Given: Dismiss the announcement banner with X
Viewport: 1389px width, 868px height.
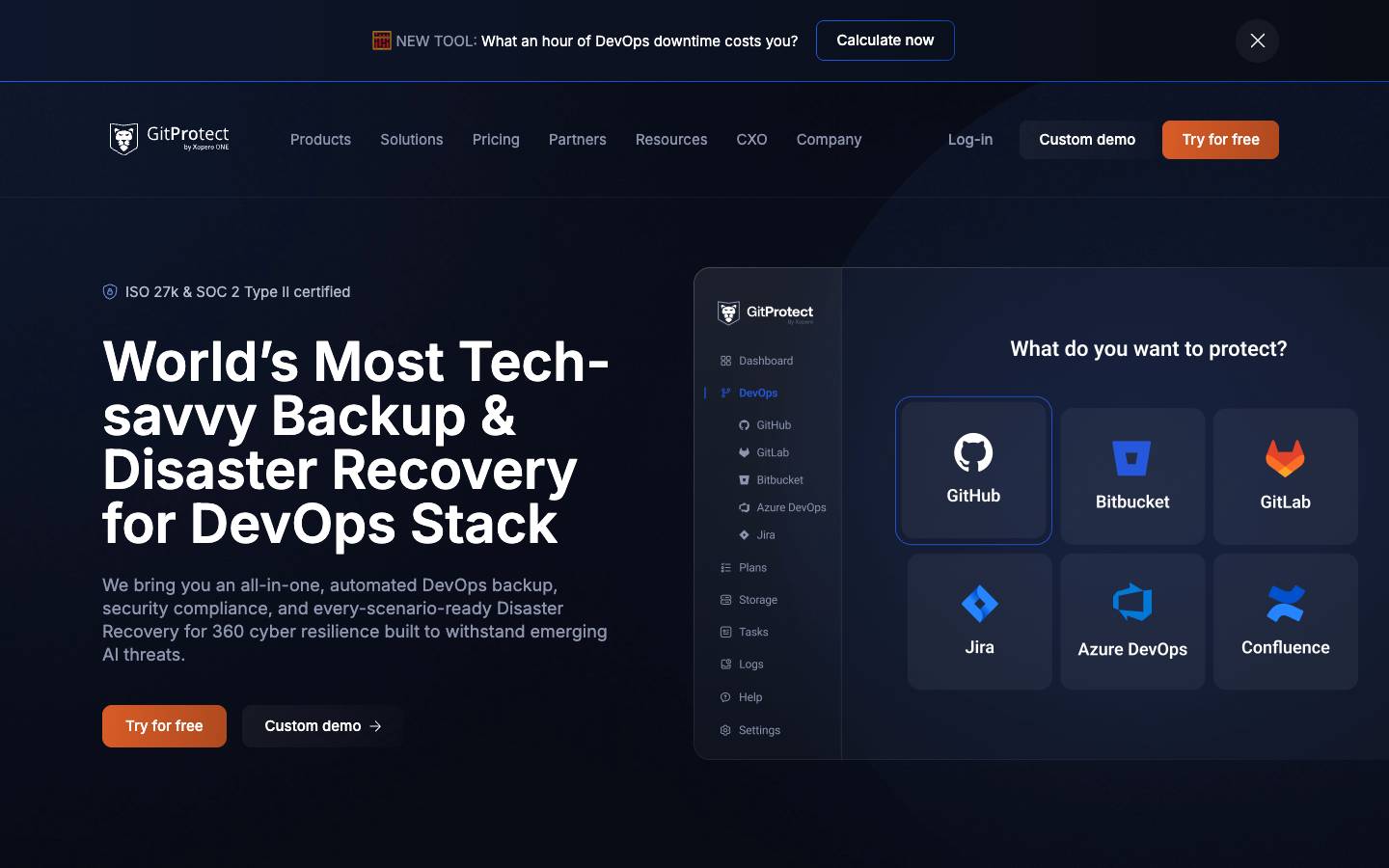Looking at the screenshot, I should coord(1257,41).
